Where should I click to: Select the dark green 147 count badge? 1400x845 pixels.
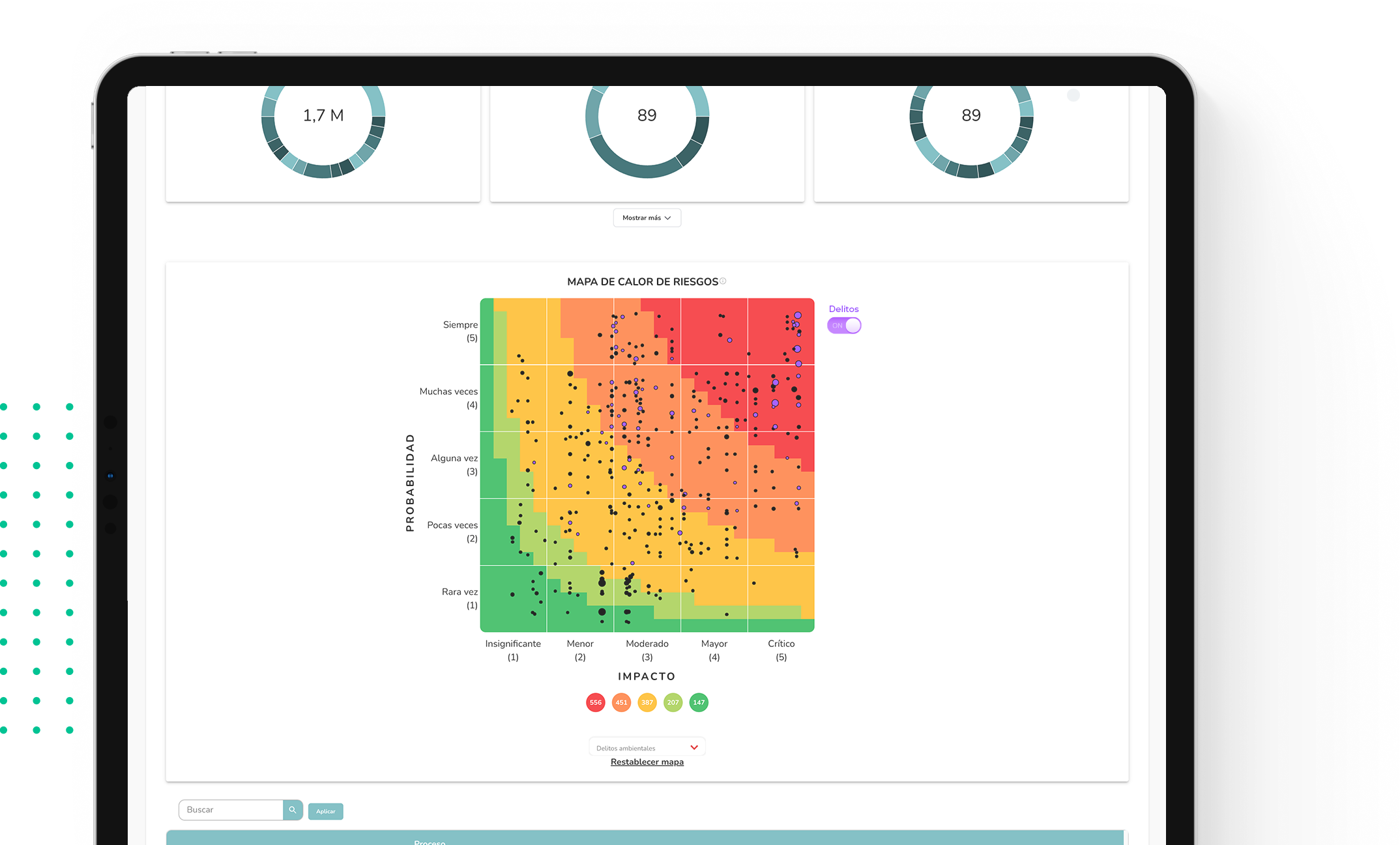click(699, 702)
